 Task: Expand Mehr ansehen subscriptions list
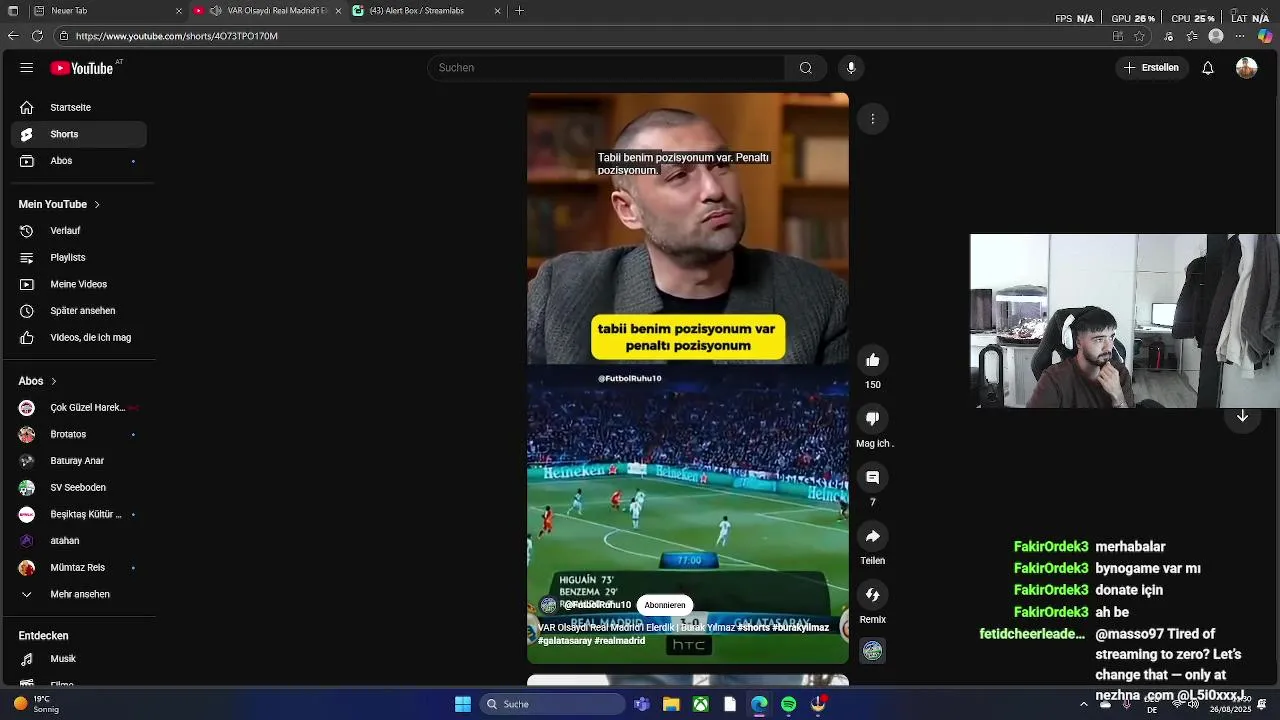pos(79,594)
